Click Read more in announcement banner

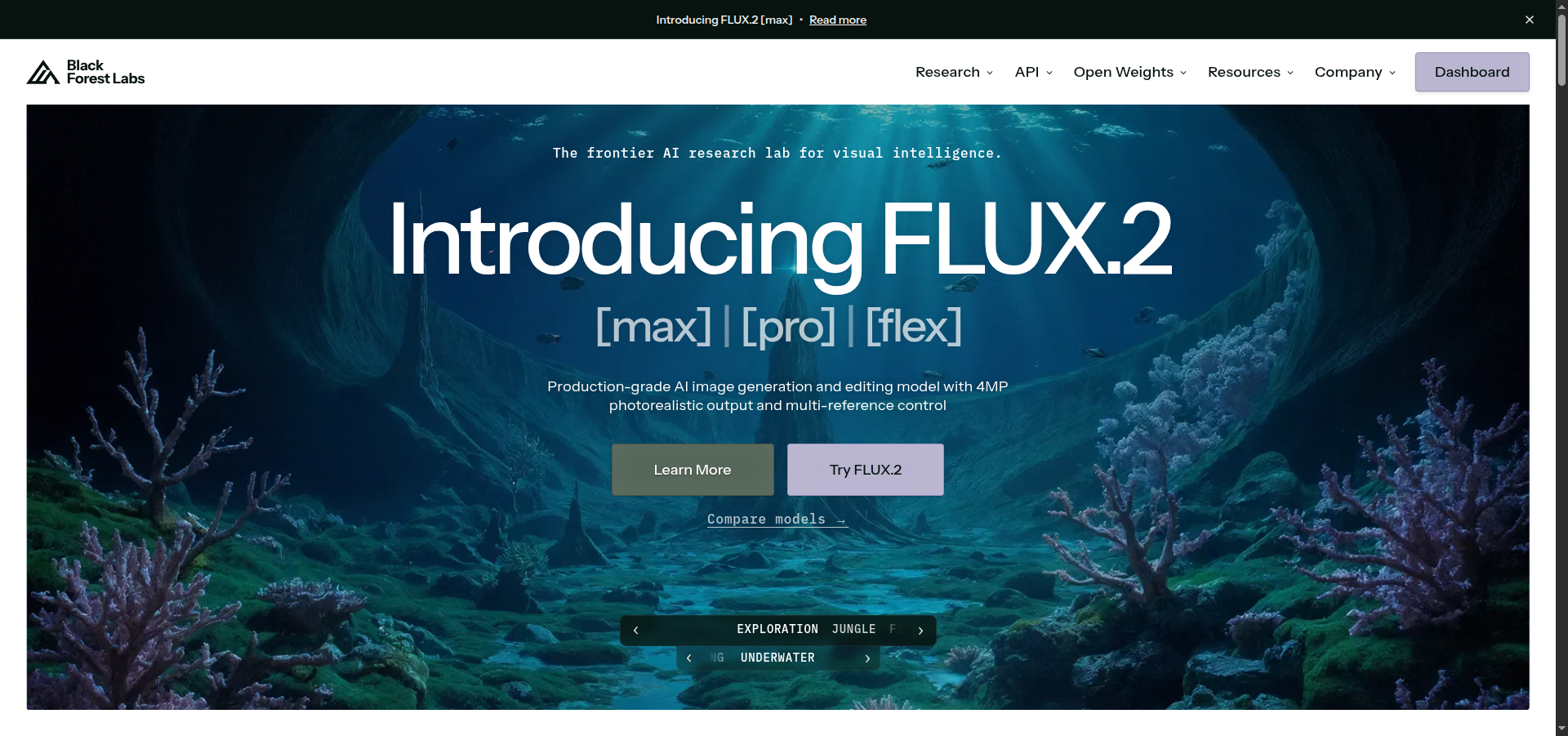(838, 20)
